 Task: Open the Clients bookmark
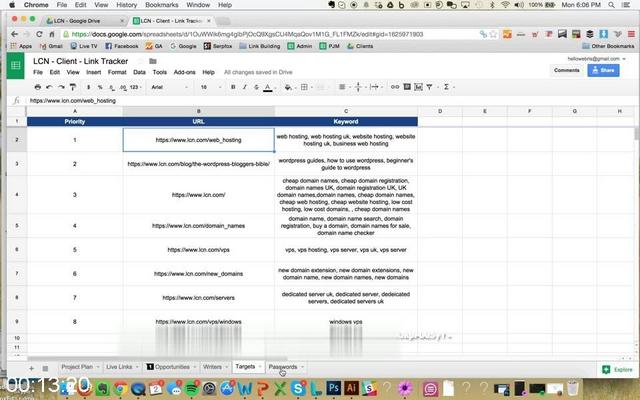pyautogui.click(x=360, y=46)
